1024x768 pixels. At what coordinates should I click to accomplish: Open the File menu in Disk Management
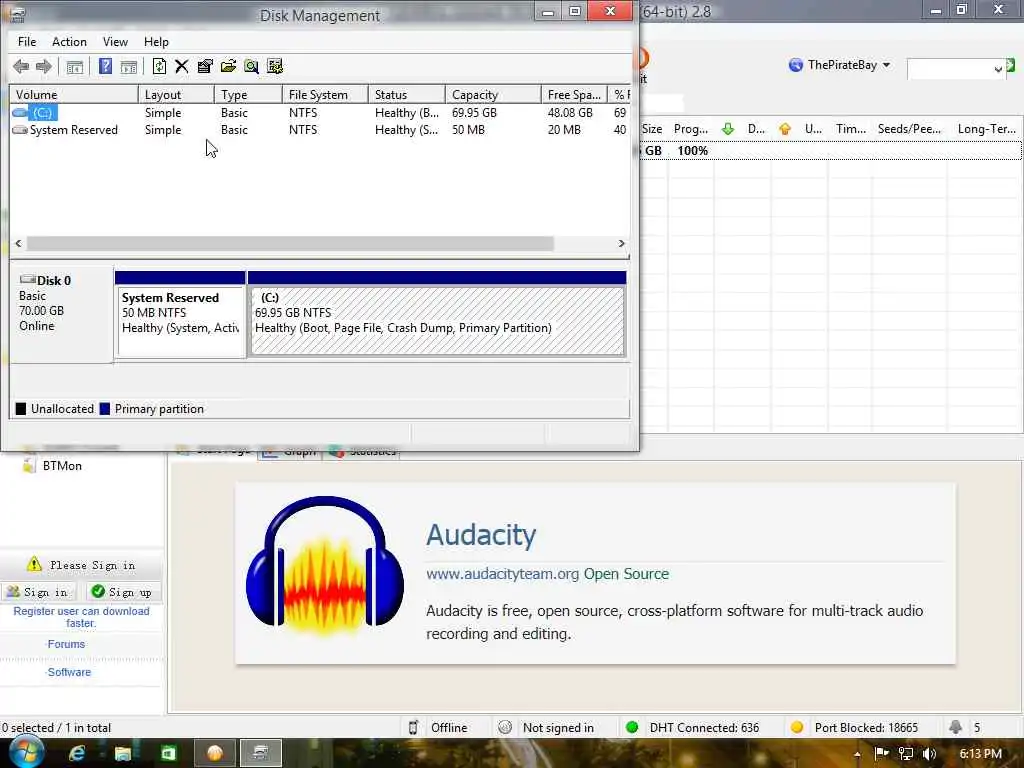tap(27, 42)
